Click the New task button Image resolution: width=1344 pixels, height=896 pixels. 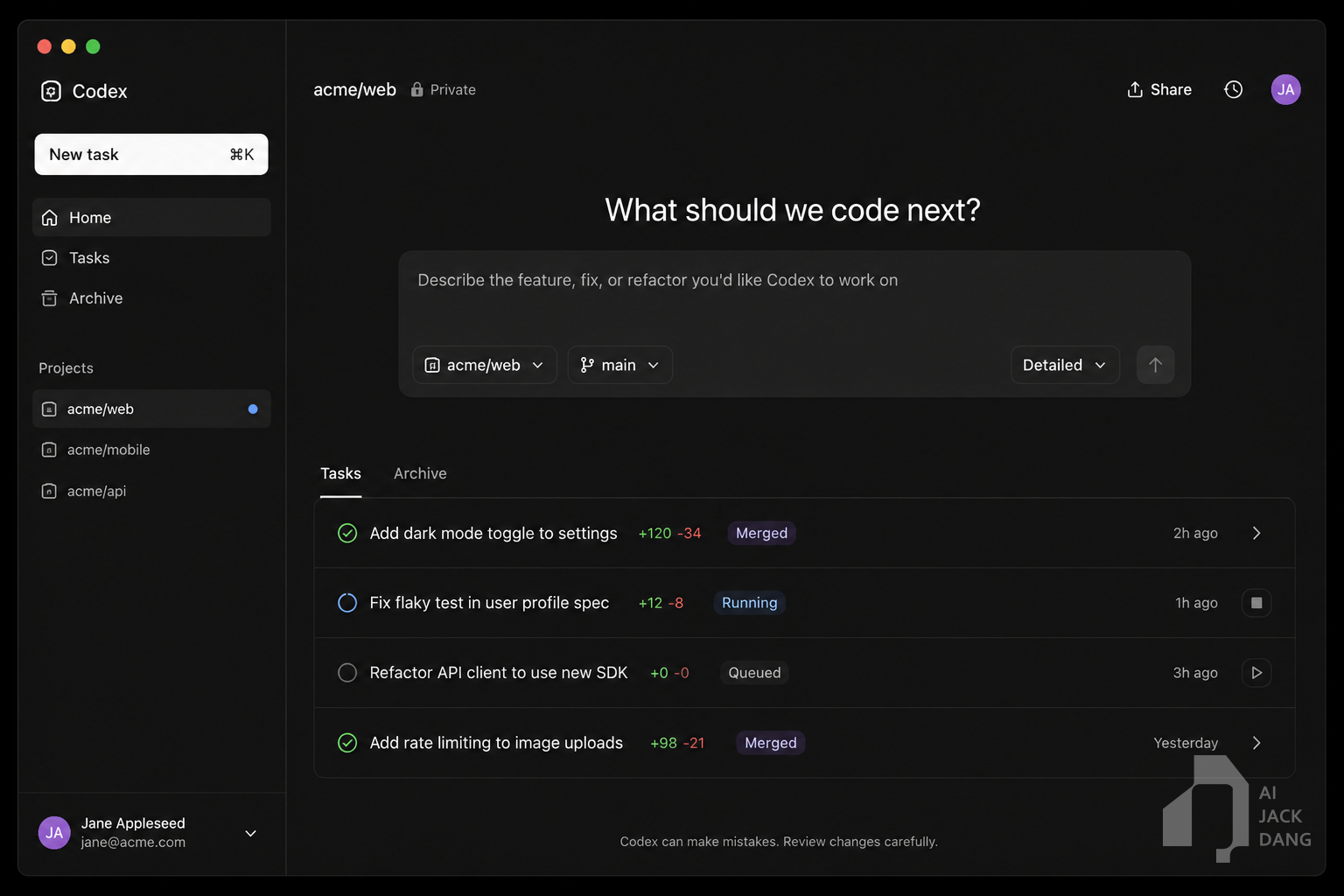pyautogui.click(x=151, y=154)
